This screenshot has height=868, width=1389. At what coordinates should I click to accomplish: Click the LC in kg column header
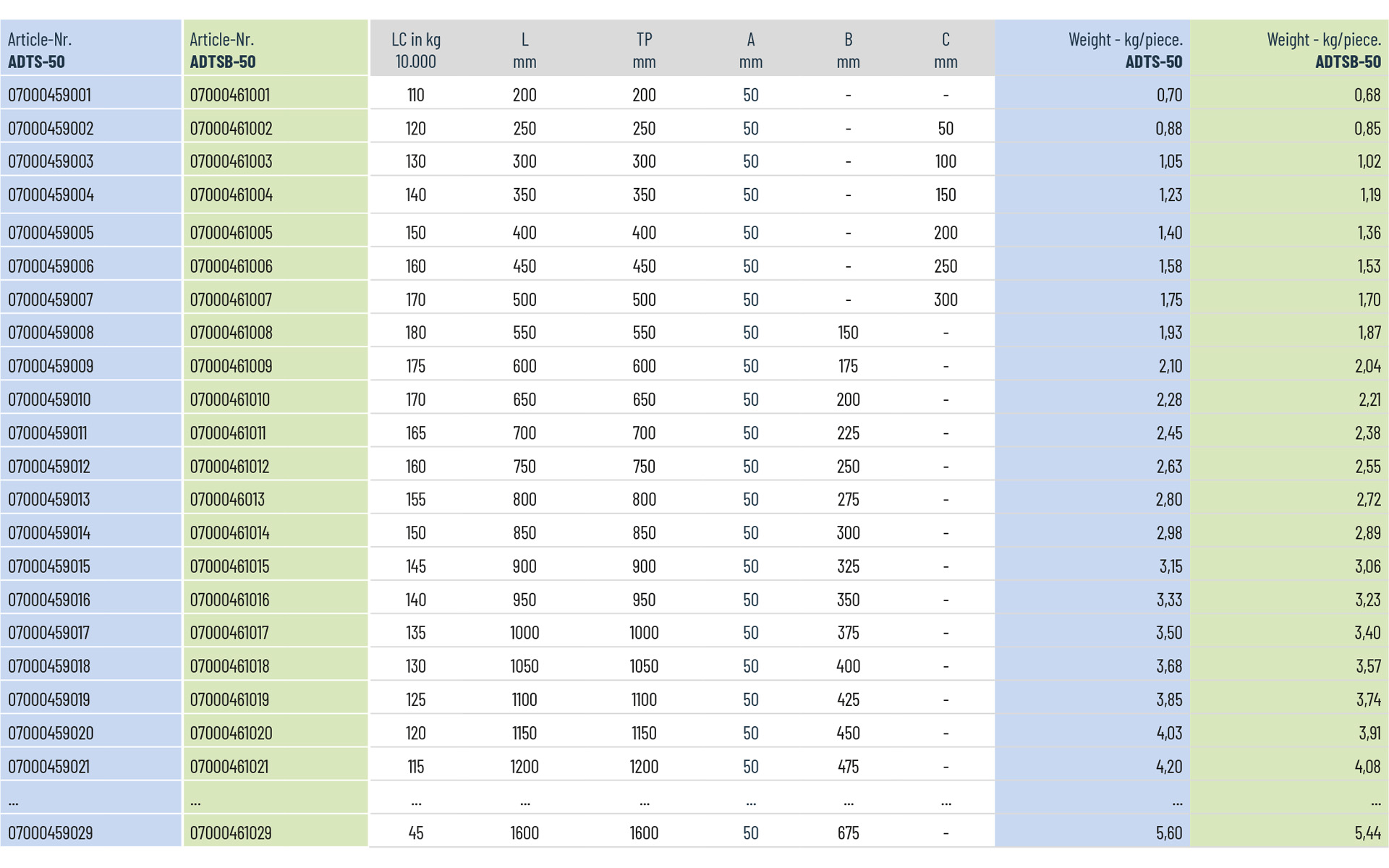tap(415, 50)
